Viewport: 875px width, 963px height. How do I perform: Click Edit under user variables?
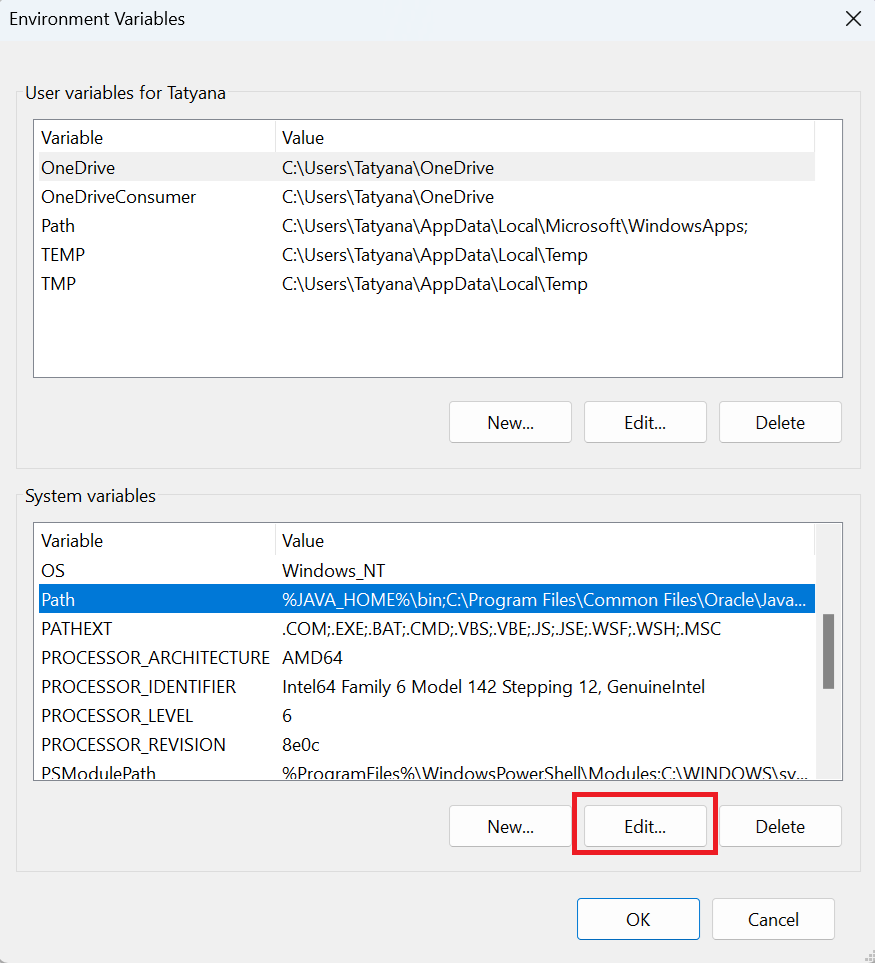[645, 422]
